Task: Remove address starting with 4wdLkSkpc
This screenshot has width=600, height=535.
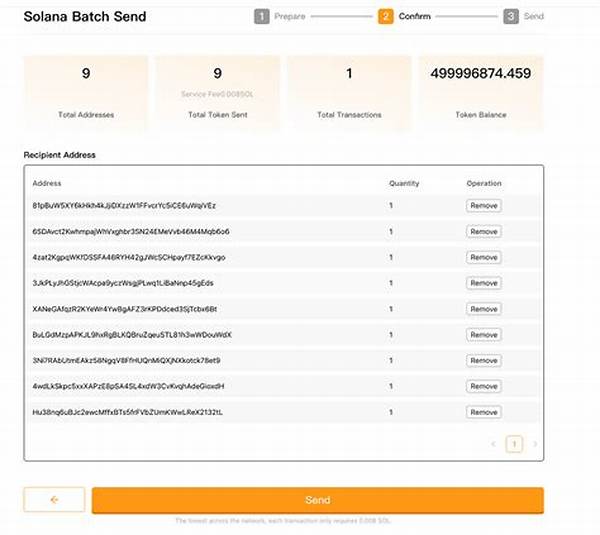Action: pos(484,386)
